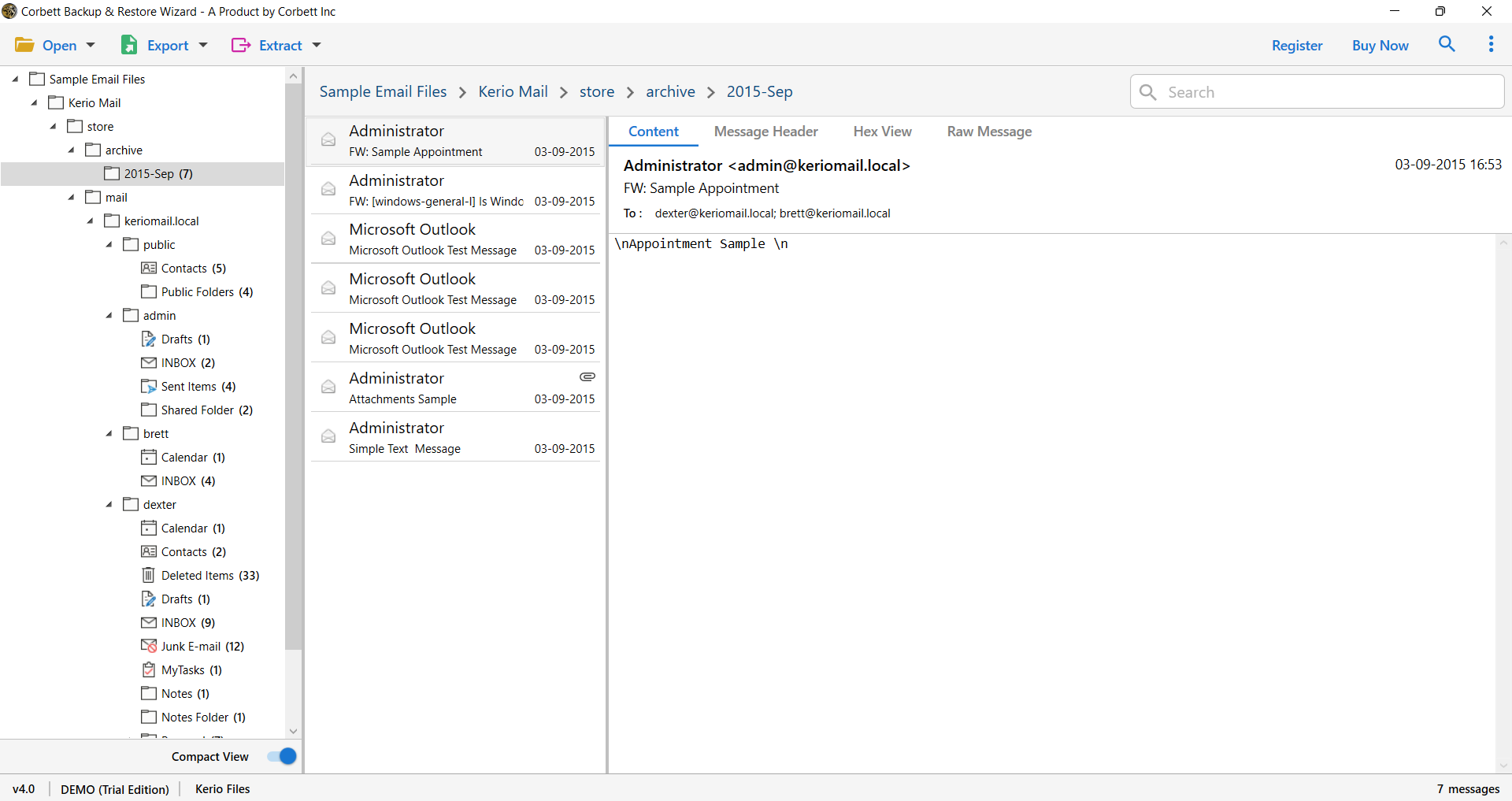1512x801 pixels.
Task: Click the folder tree vertical scrollbar
Action: click(x=293, y=366)
